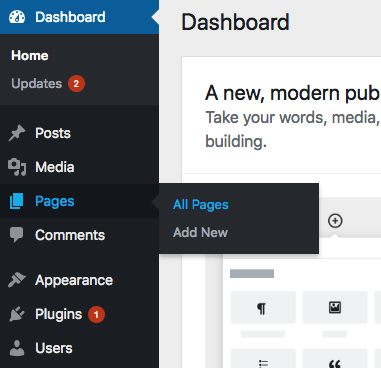
Task: Click the Plugins plug icon
Action: tap(17, 314)
